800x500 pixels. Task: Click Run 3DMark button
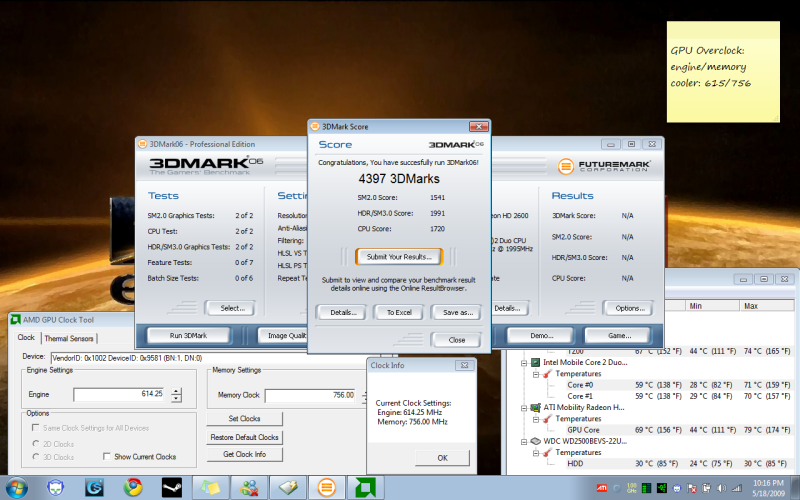[188, 335]
